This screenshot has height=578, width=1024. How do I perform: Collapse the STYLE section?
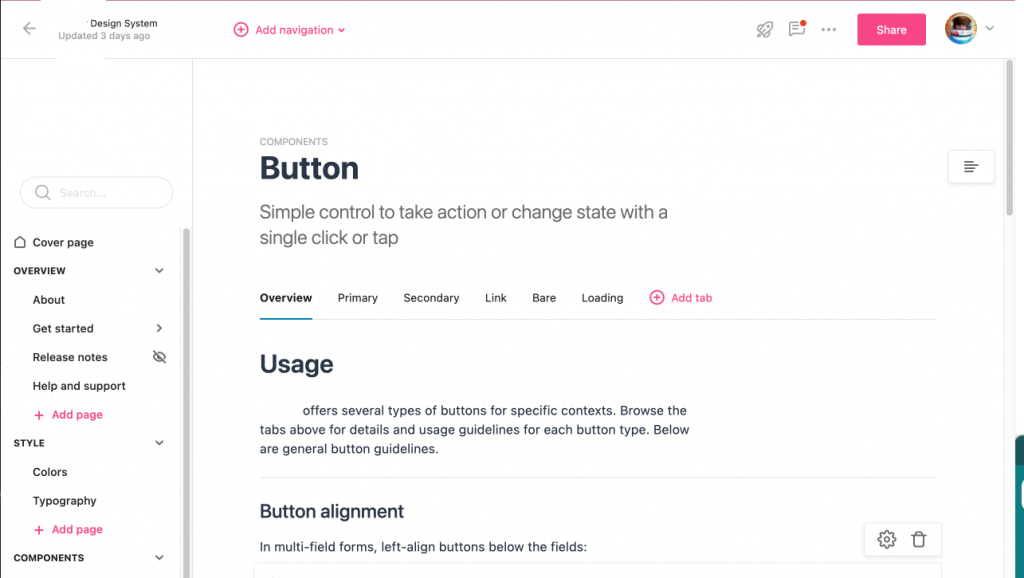(x=159, y=443)
